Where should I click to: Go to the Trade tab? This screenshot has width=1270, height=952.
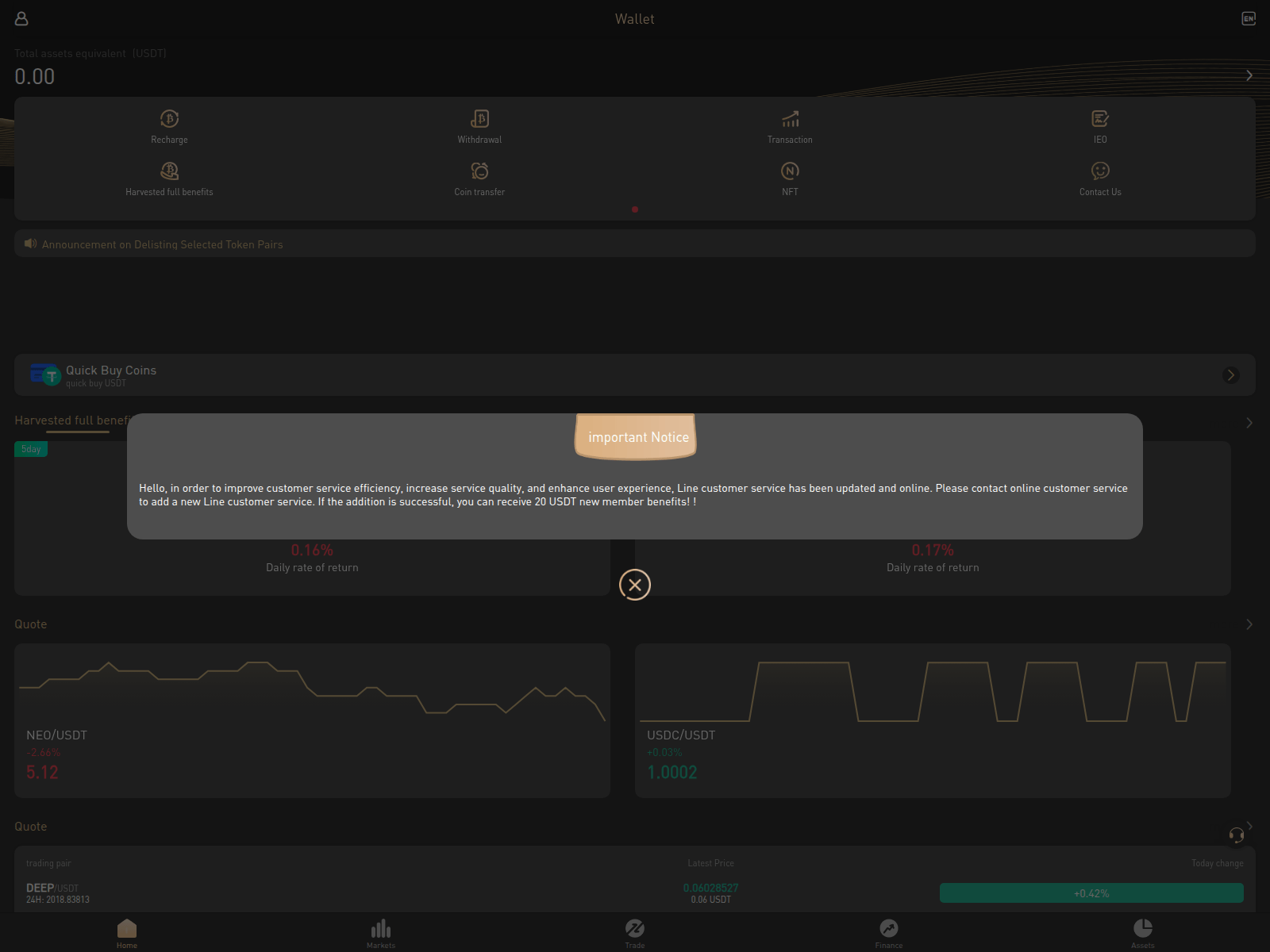point(635,933)
